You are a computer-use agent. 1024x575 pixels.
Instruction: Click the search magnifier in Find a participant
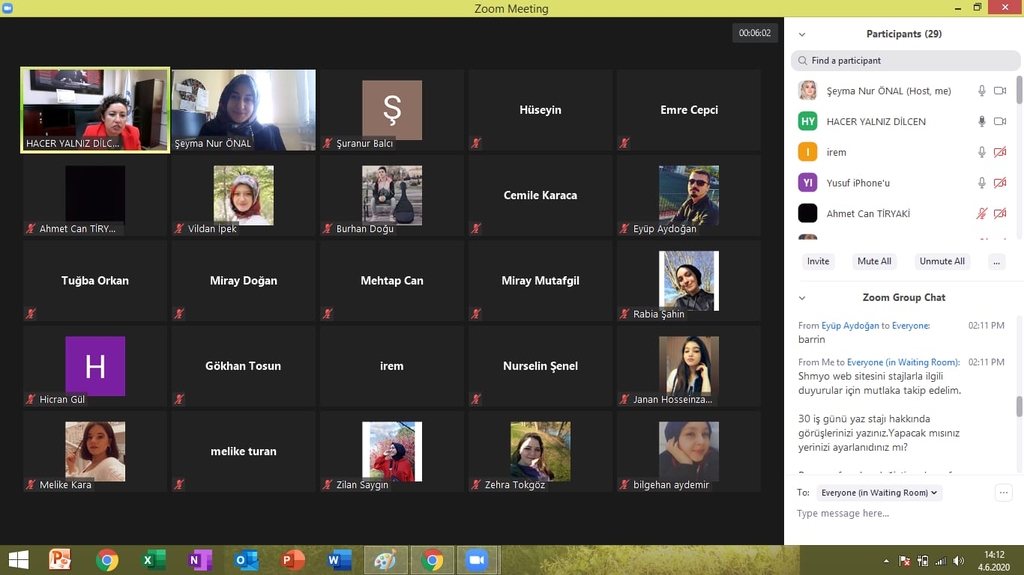pyautogui.click(x=802, y=61)
